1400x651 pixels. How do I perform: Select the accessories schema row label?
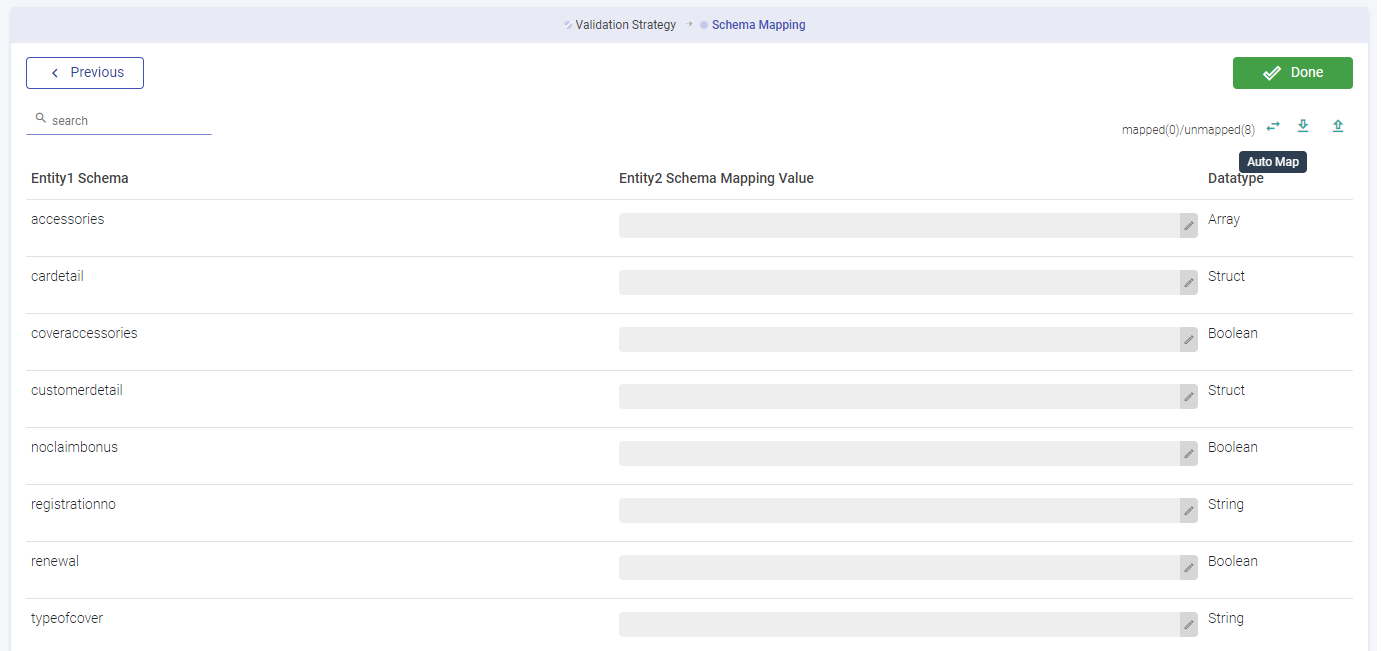click(x=68, y=219)
